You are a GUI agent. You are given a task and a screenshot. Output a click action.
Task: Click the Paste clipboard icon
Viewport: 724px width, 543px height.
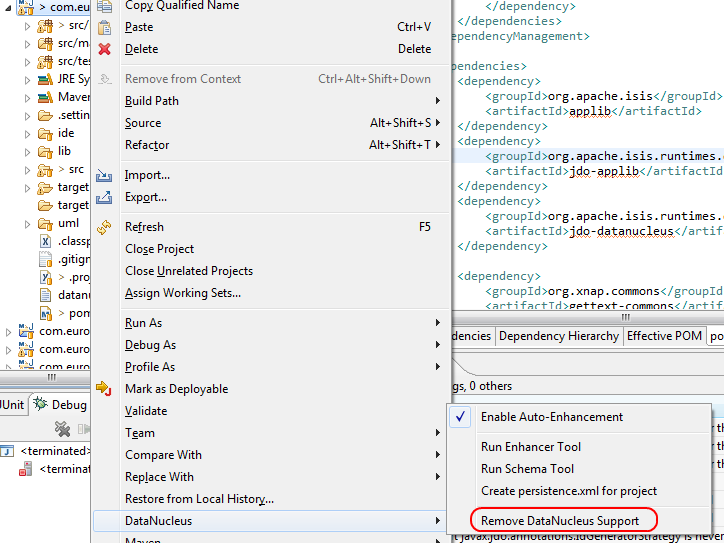104,27
